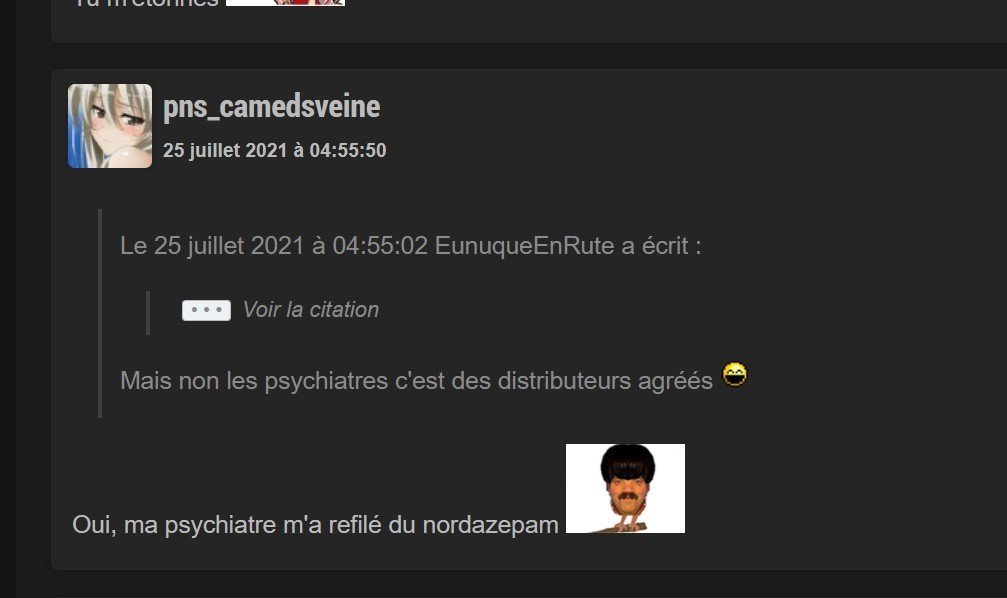Viewport: 1007px width, 598px height.
Task: Click the words distributeurs agréés in the quote
Action: (605, 381)
